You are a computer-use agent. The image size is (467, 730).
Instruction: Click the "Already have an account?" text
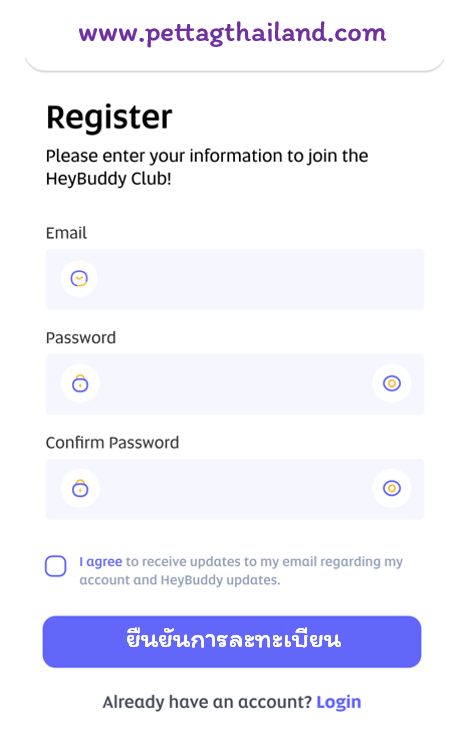207,702
